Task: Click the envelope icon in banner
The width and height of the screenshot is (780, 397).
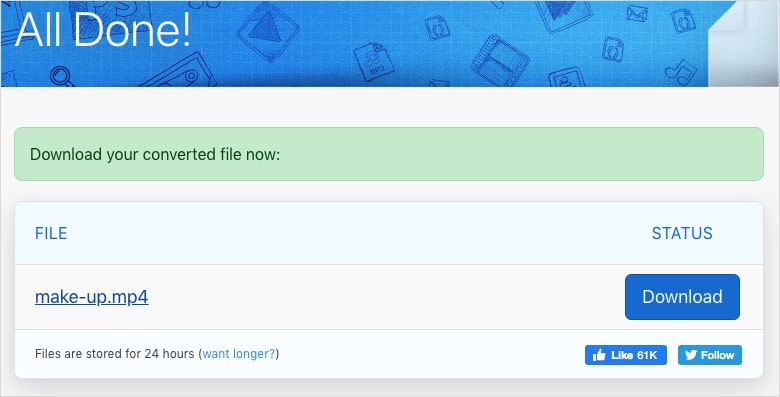Action: pyautogui.click(x=636, y=13)
